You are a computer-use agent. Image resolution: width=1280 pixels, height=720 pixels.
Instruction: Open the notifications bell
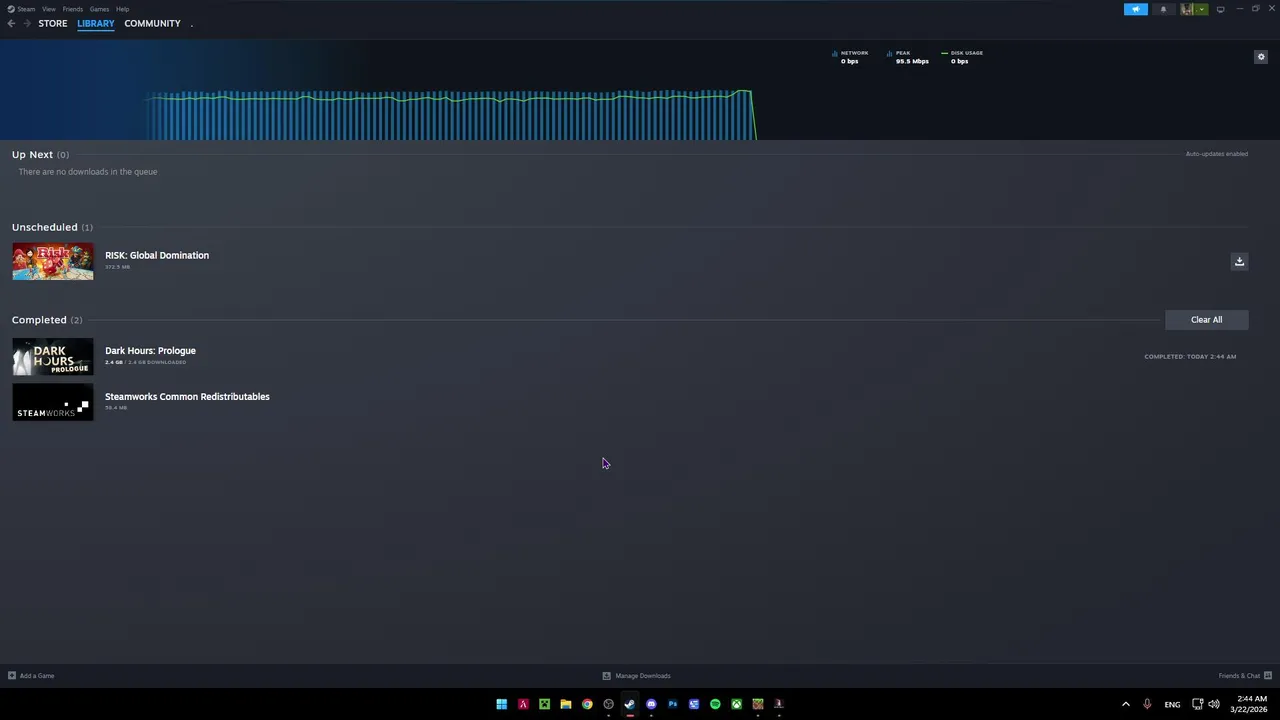(1163, 9)
